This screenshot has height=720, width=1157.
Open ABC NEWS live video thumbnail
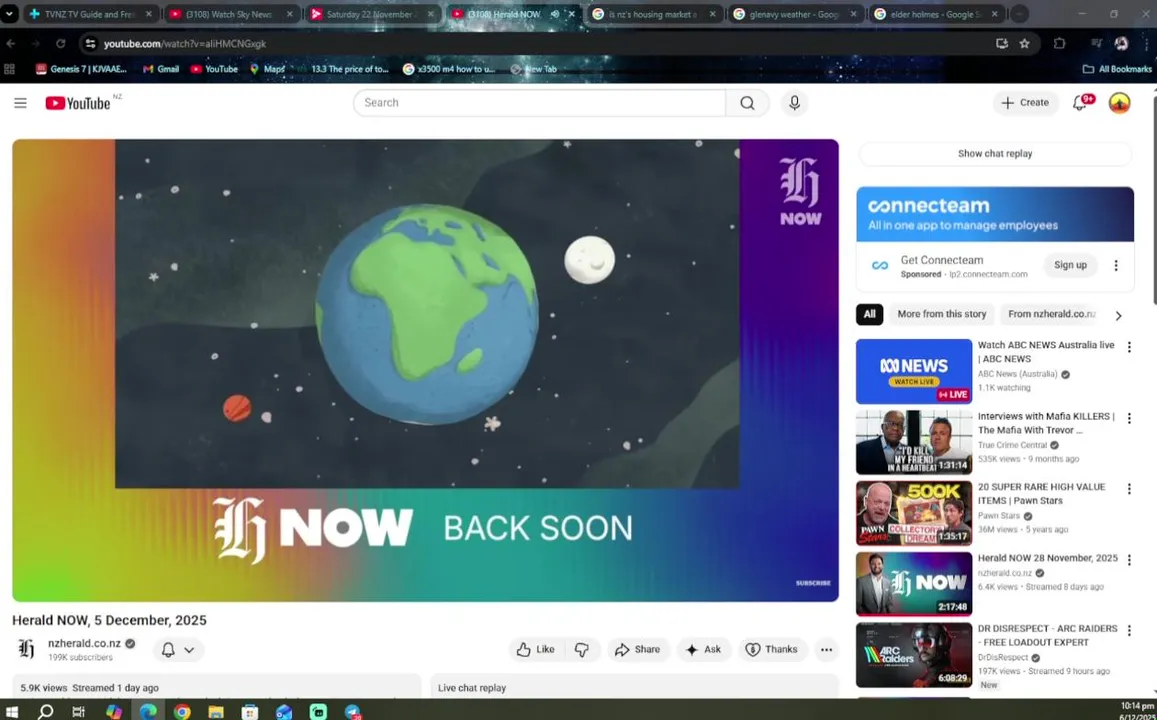913,372
